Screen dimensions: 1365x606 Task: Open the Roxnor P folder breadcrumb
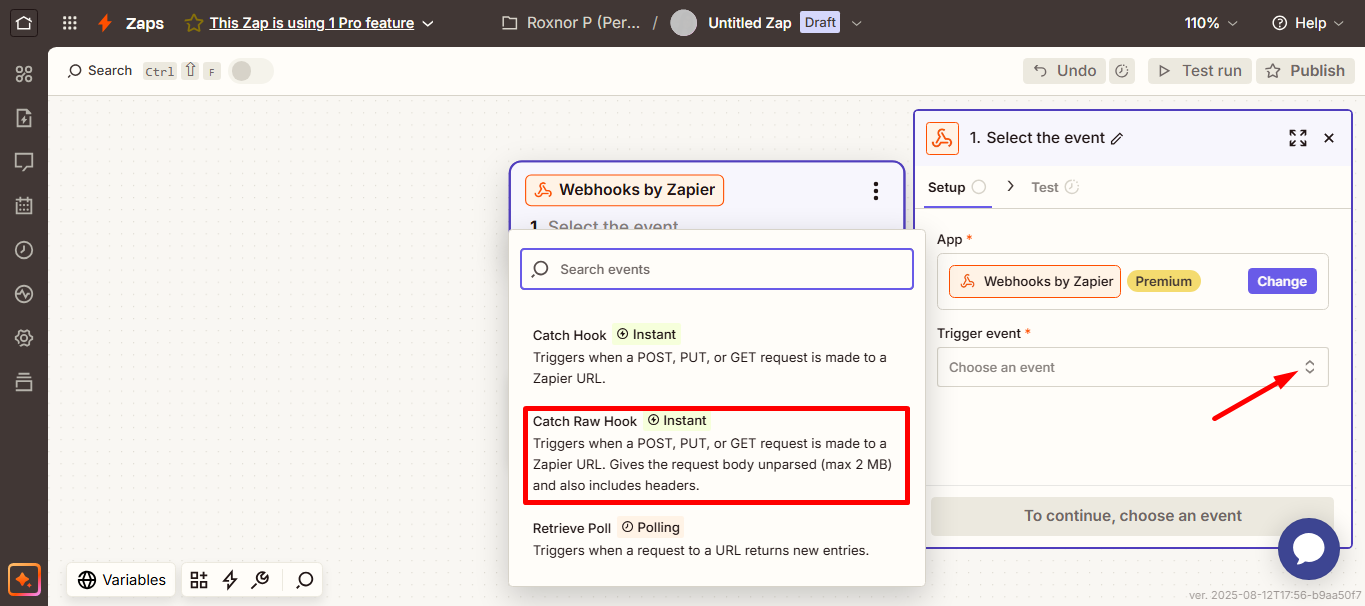click(572, 23)
